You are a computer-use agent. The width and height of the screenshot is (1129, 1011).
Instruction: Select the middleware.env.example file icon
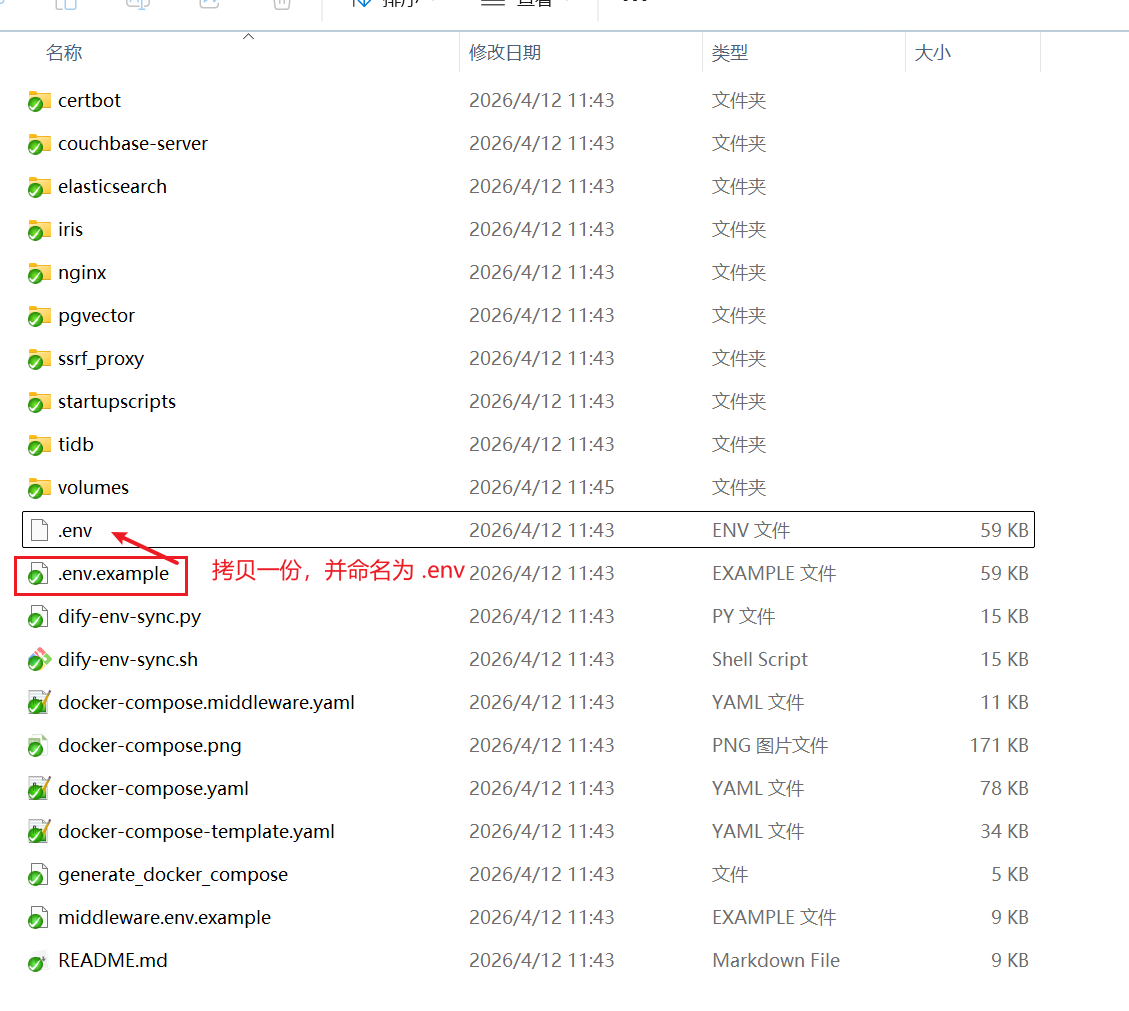click(x=39, y=917)
